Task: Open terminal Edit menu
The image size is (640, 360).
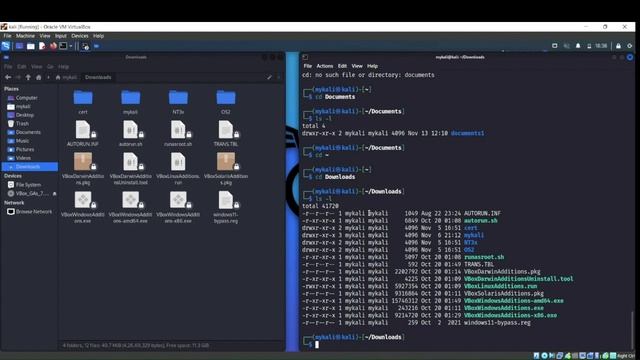Action: click(342, 66)
